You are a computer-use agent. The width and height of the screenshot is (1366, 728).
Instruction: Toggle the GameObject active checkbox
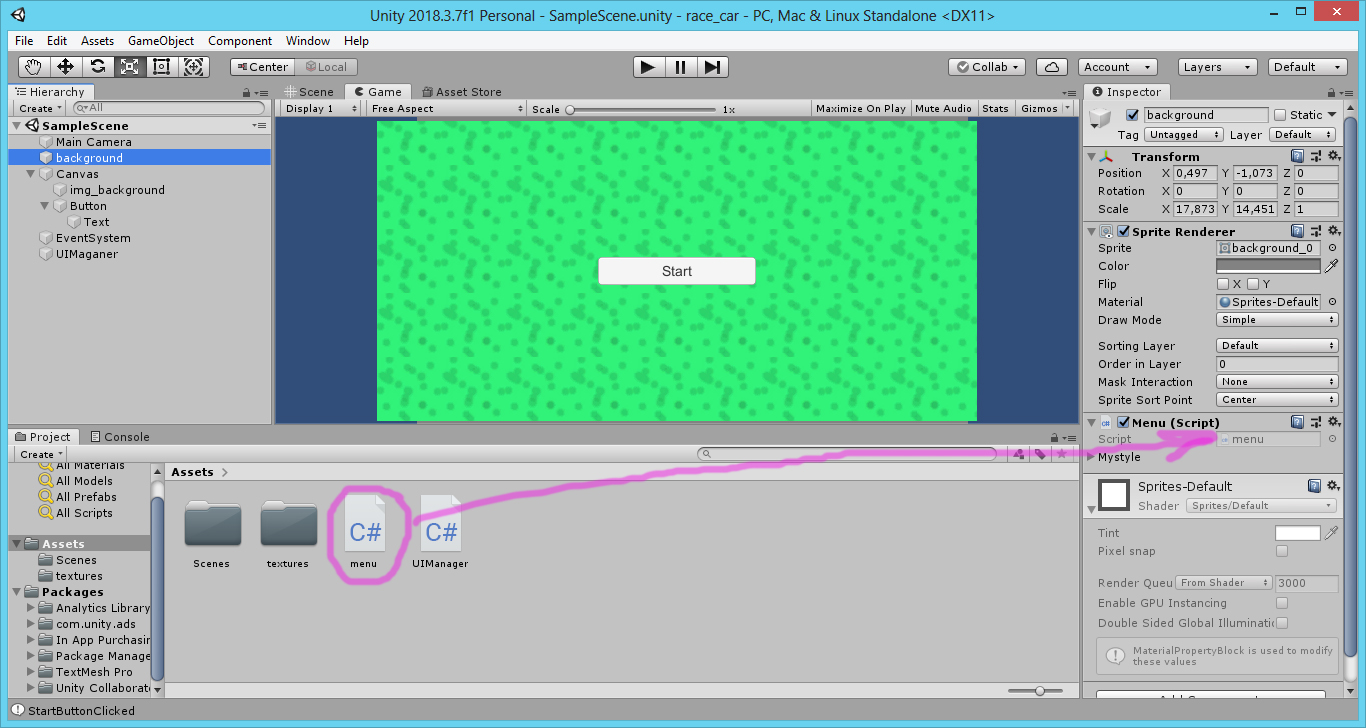pos(1133,115)
